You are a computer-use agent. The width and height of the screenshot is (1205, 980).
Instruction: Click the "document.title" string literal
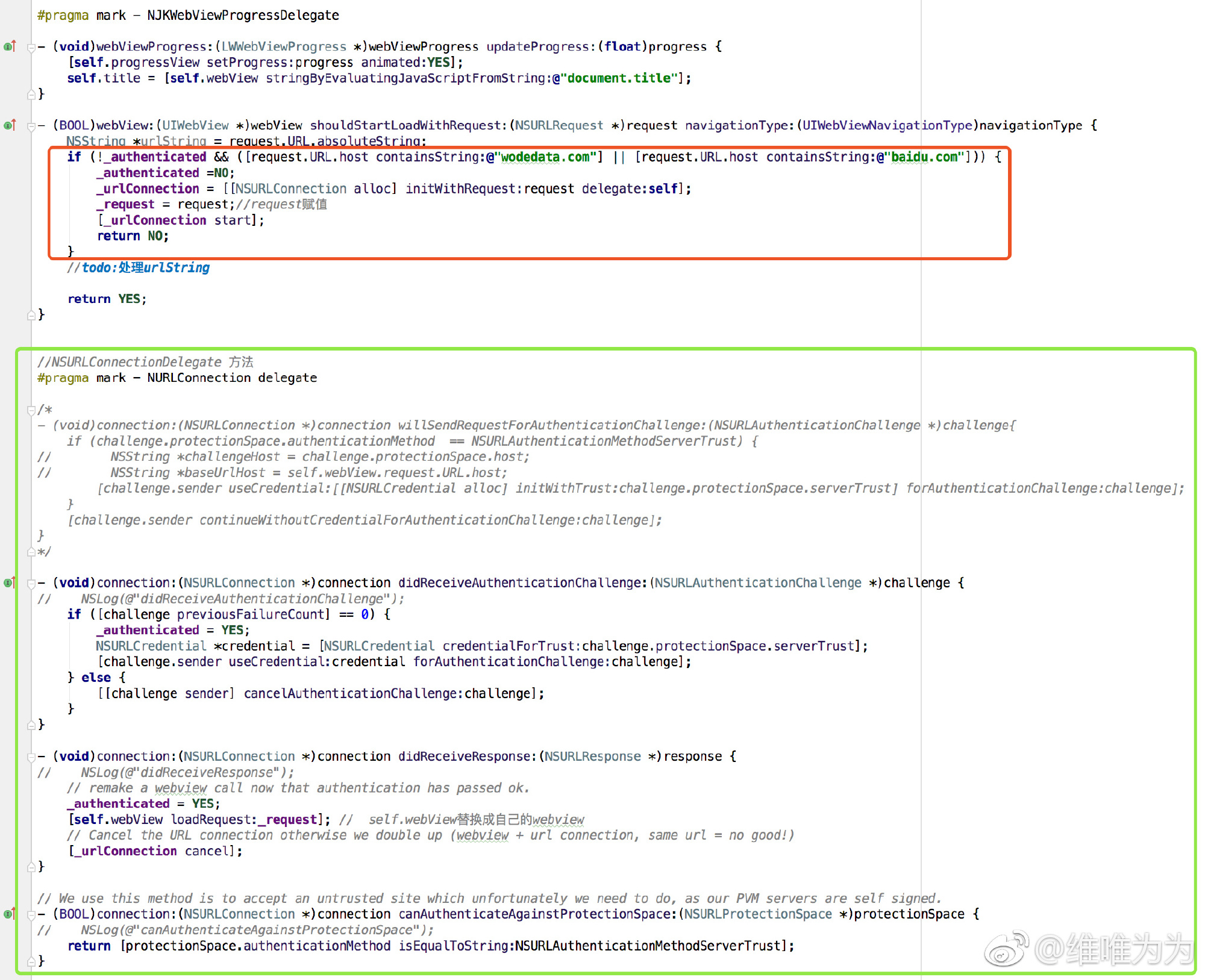tap(619, 78)
